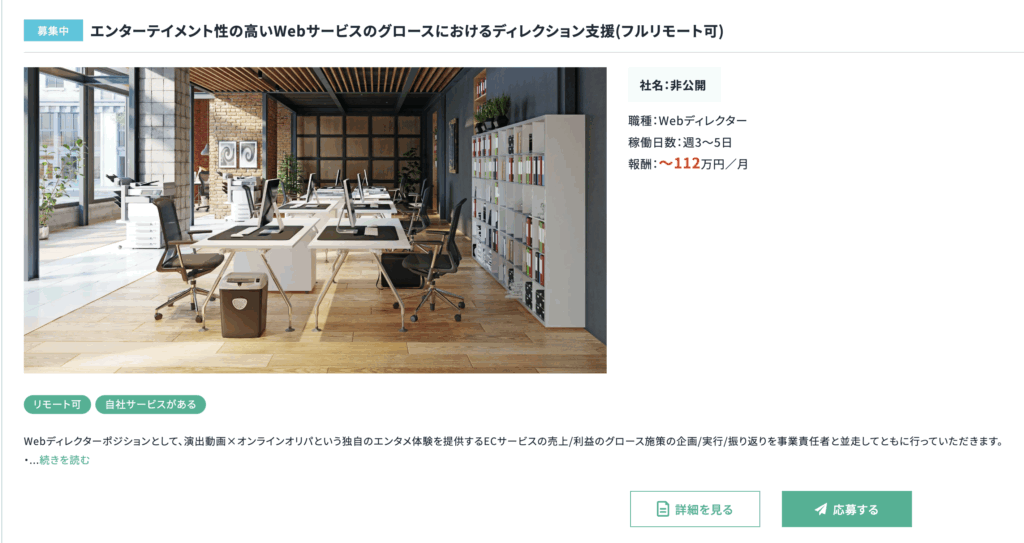This screenshot has height=543, width=1024.
Task: Click the white bookshelf in the office photo
Action: click(528, 219)
